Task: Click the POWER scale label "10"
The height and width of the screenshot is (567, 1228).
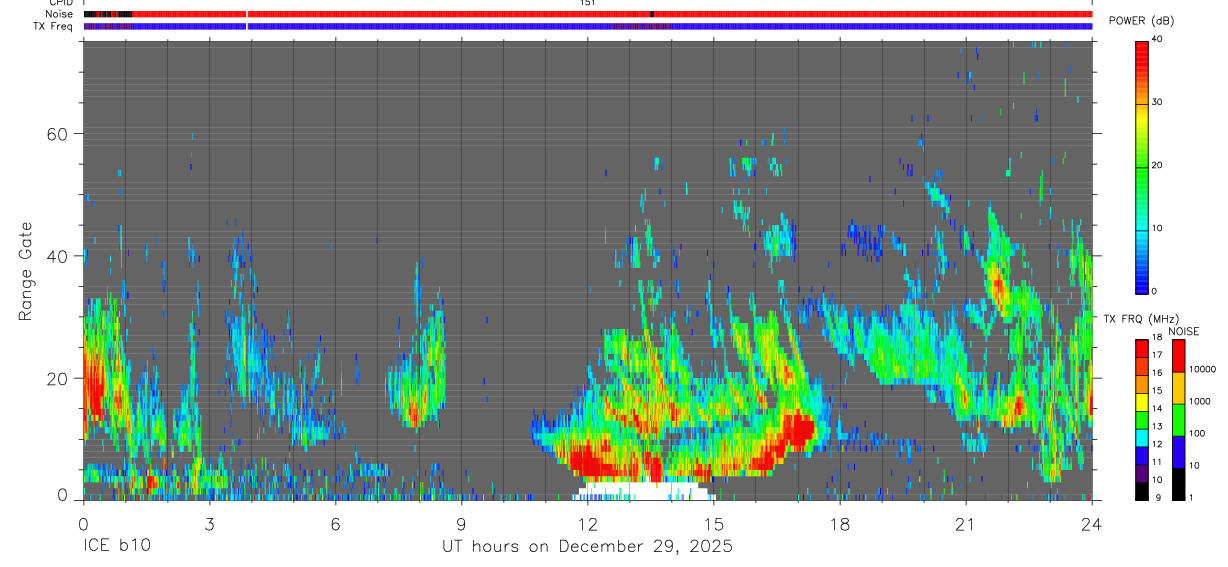Action: (x=1158, y=228)
